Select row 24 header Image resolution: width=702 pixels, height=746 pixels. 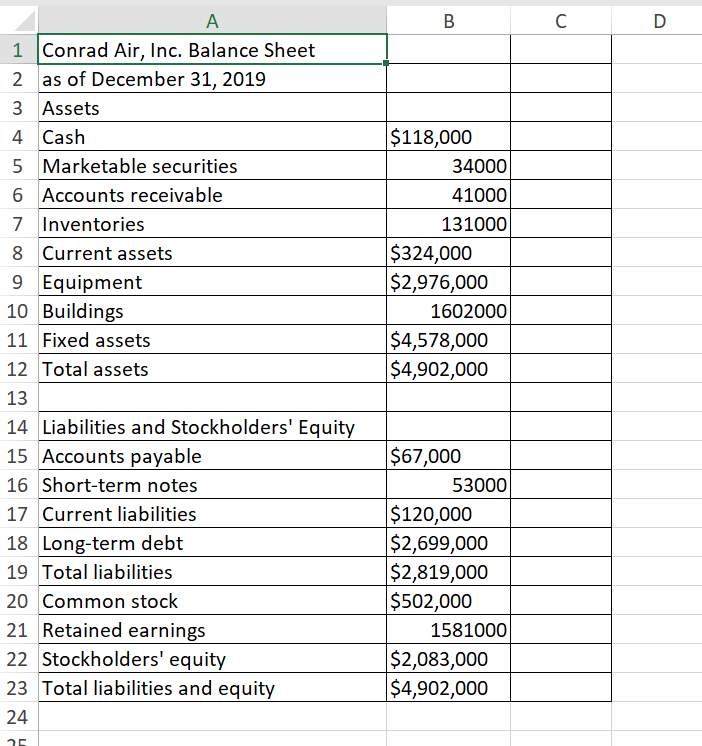19,717
